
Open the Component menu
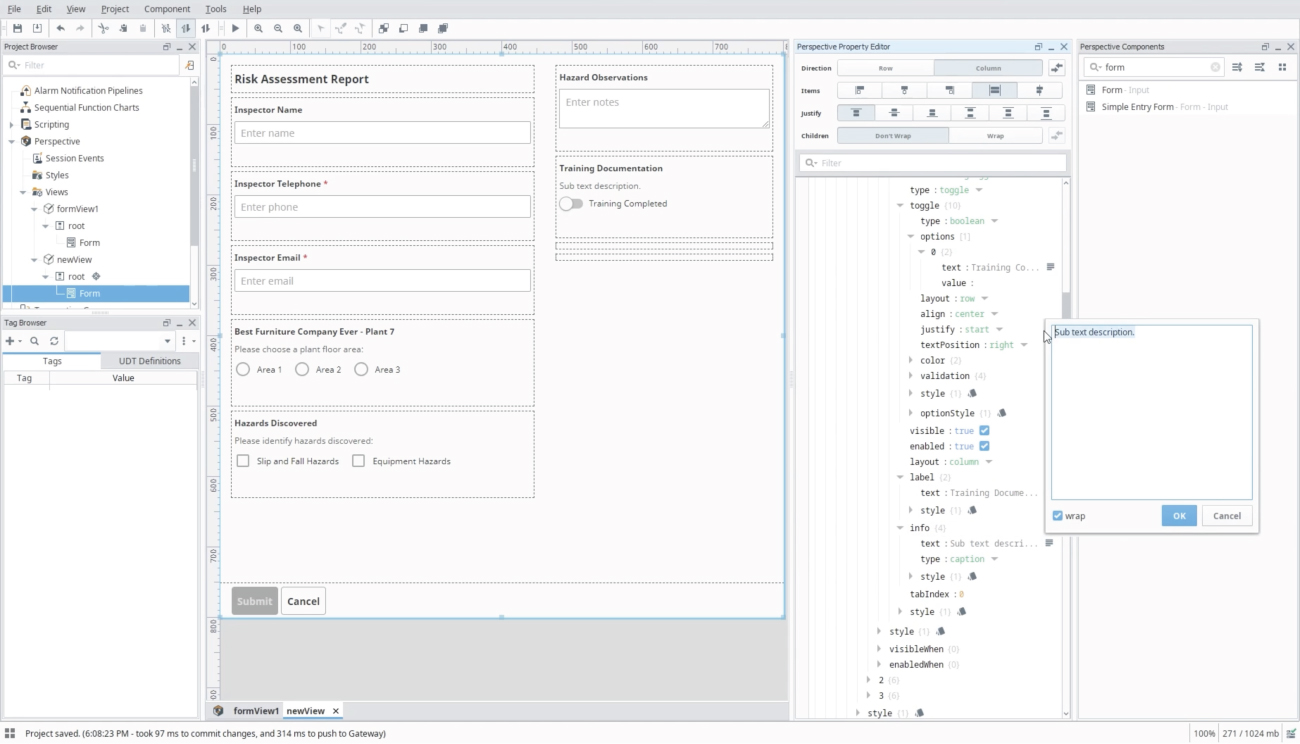pyautogui.click(x=167, y=8)
